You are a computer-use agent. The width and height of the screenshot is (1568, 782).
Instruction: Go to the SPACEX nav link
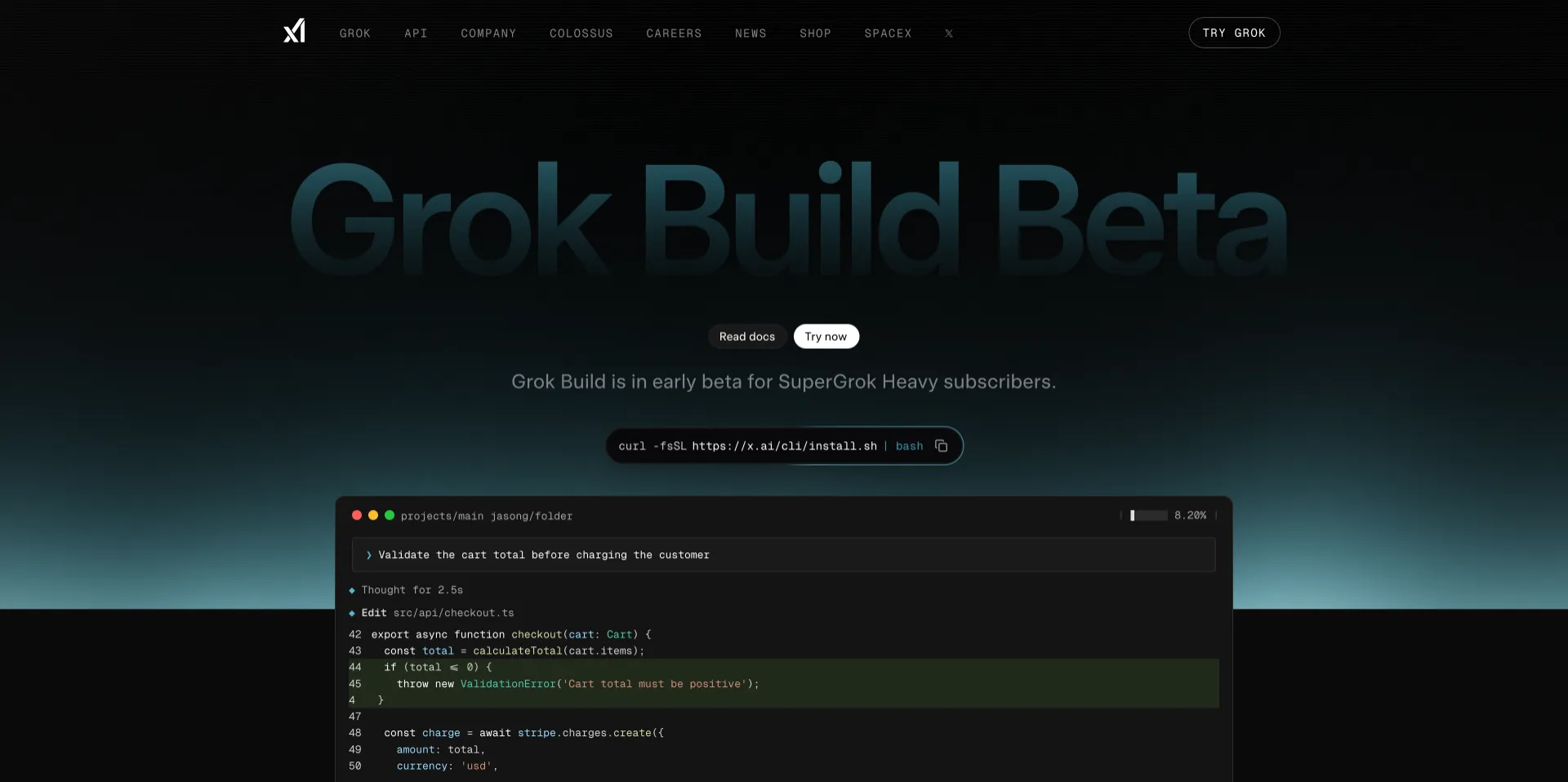[888, 34]
